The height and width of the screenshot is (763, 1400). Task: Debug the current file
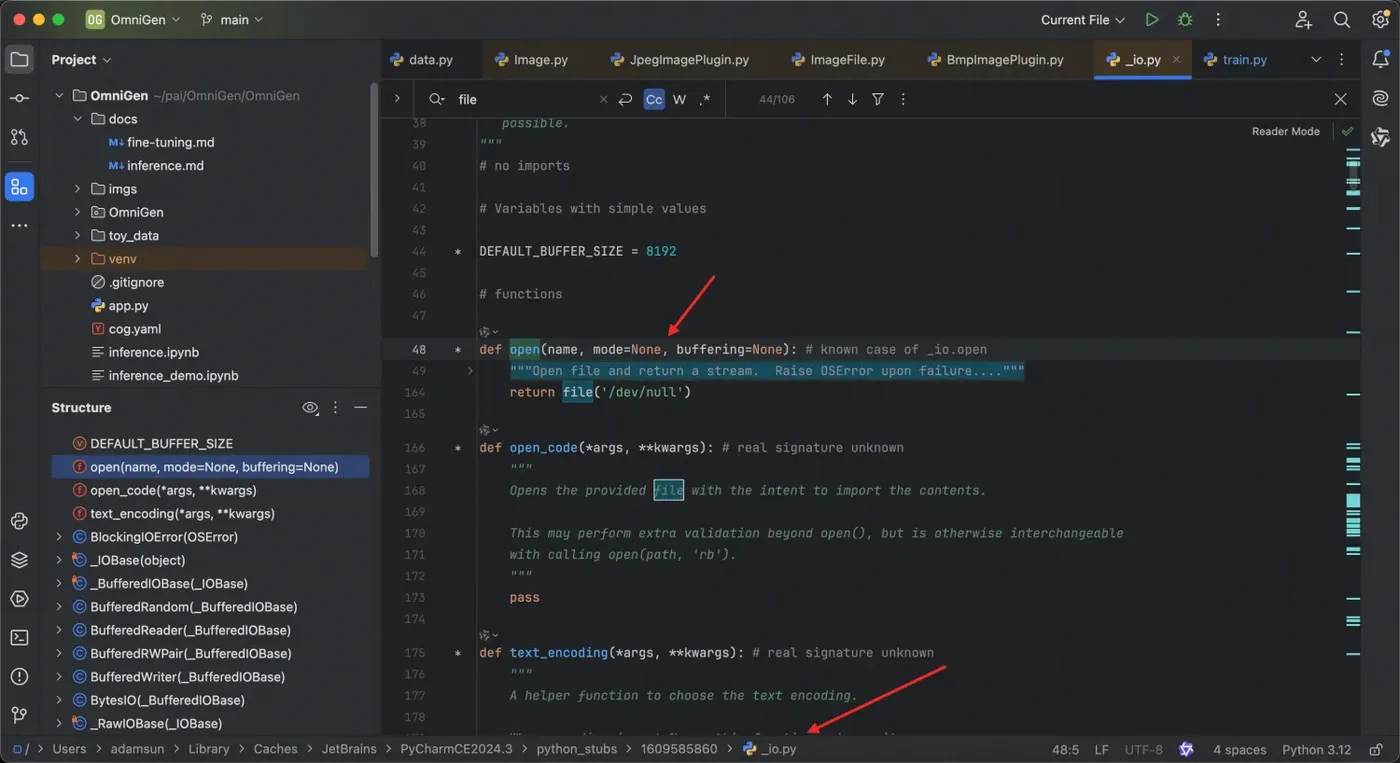(1185, 20)
